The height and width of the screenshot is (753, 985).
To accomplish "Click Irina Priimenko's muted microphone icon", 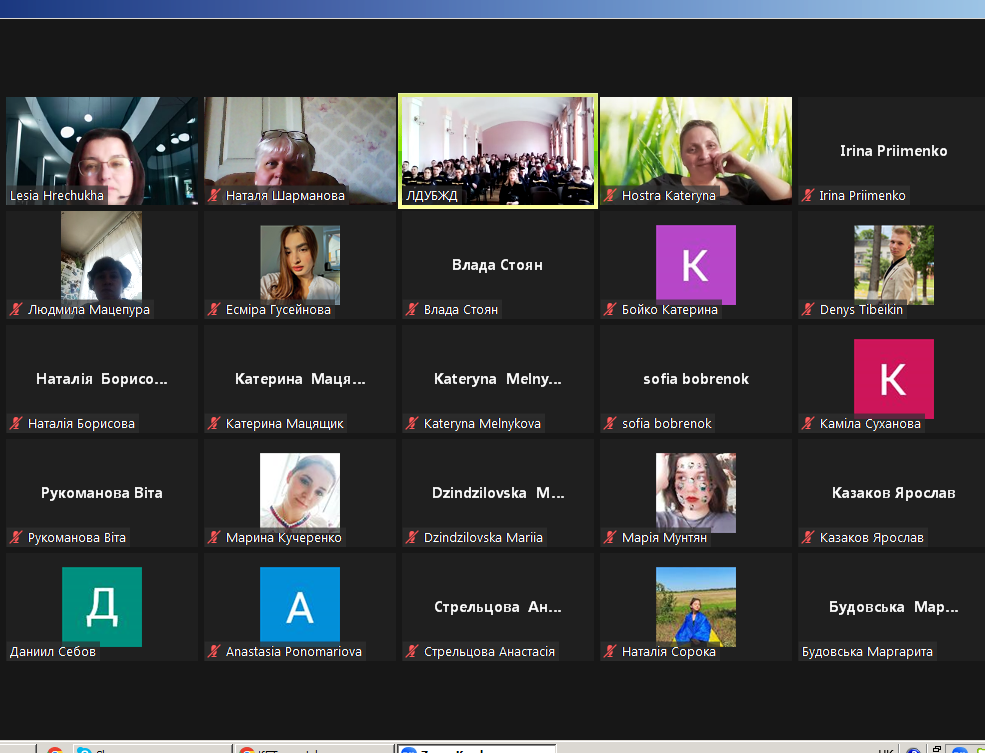I will (808, 196).
